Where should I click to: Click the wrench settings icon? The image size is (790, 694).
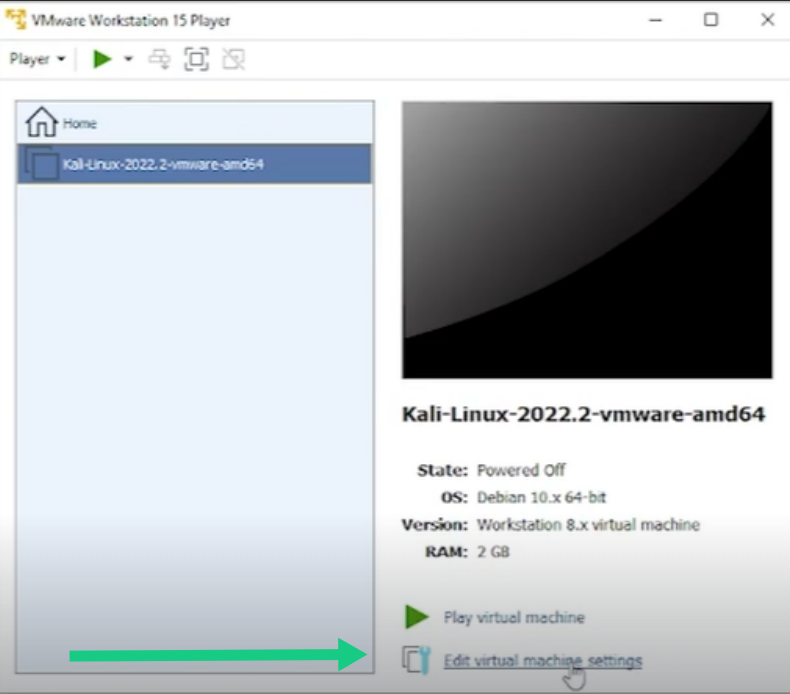click(x=417, y=660)
